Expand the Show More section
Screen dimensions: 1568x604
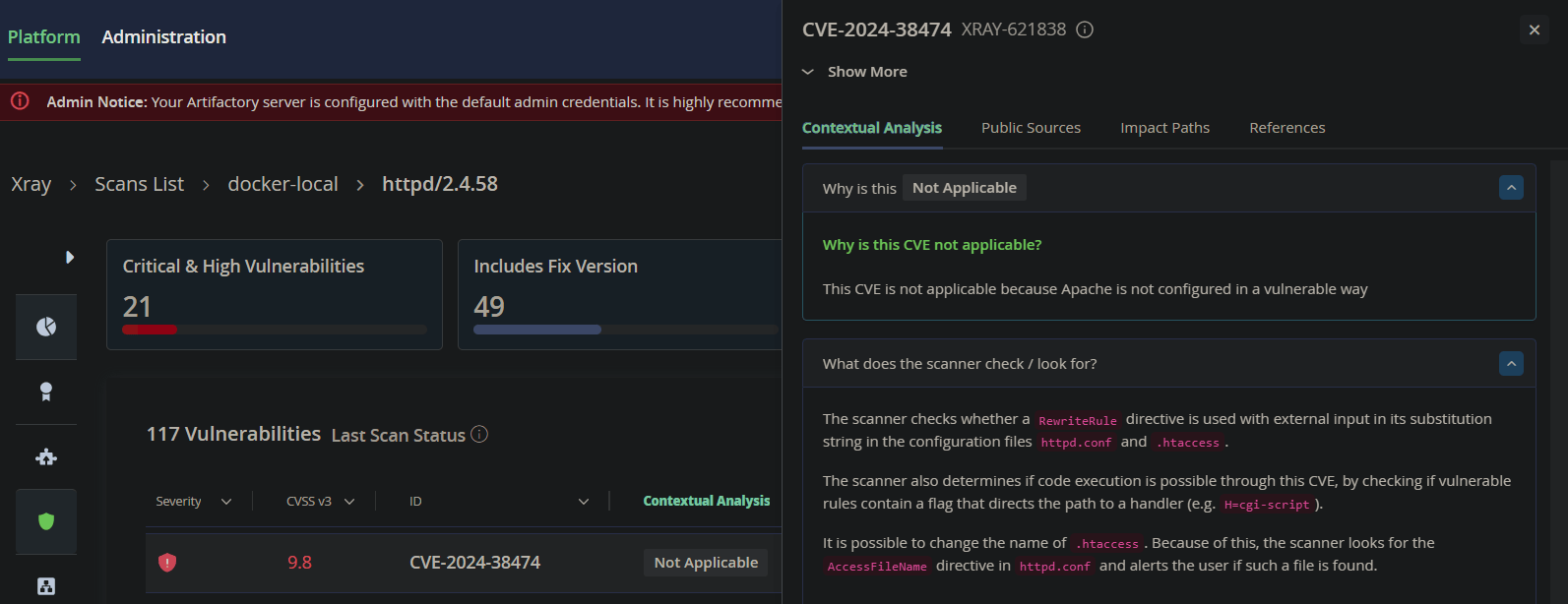pos(854,72)
